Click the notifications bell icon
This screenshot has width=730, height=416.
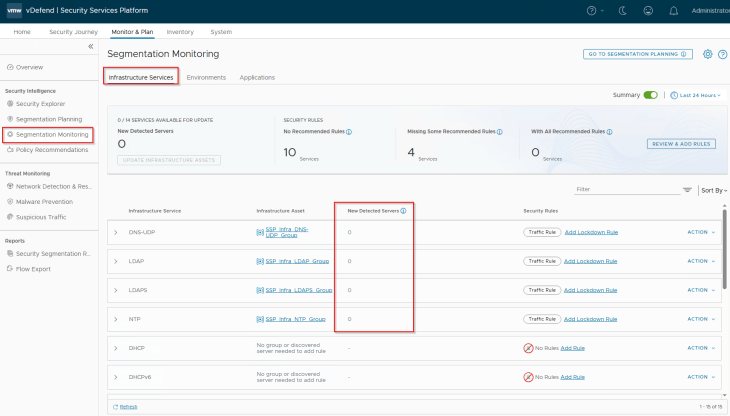click(x=675, y=11)
